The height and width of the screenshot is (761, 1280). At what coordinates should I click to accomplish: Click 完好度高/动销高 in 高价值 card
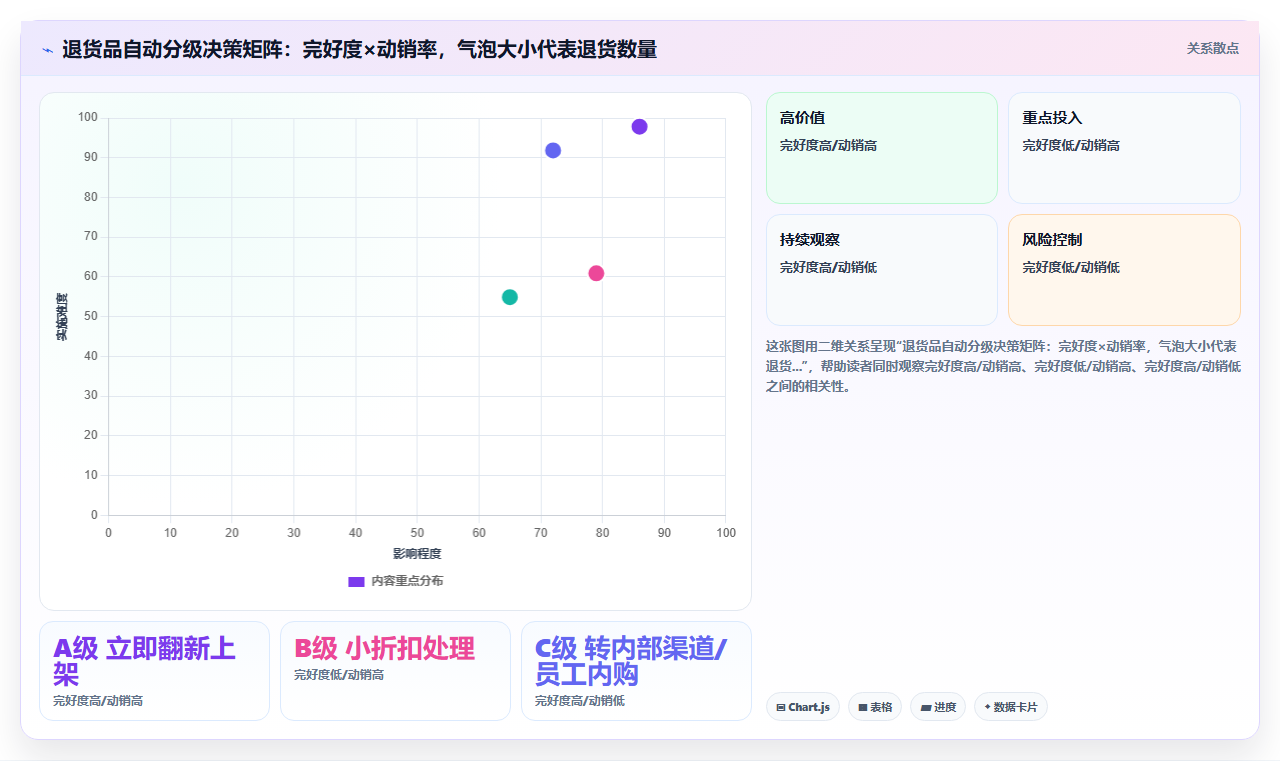click(829, 145)
